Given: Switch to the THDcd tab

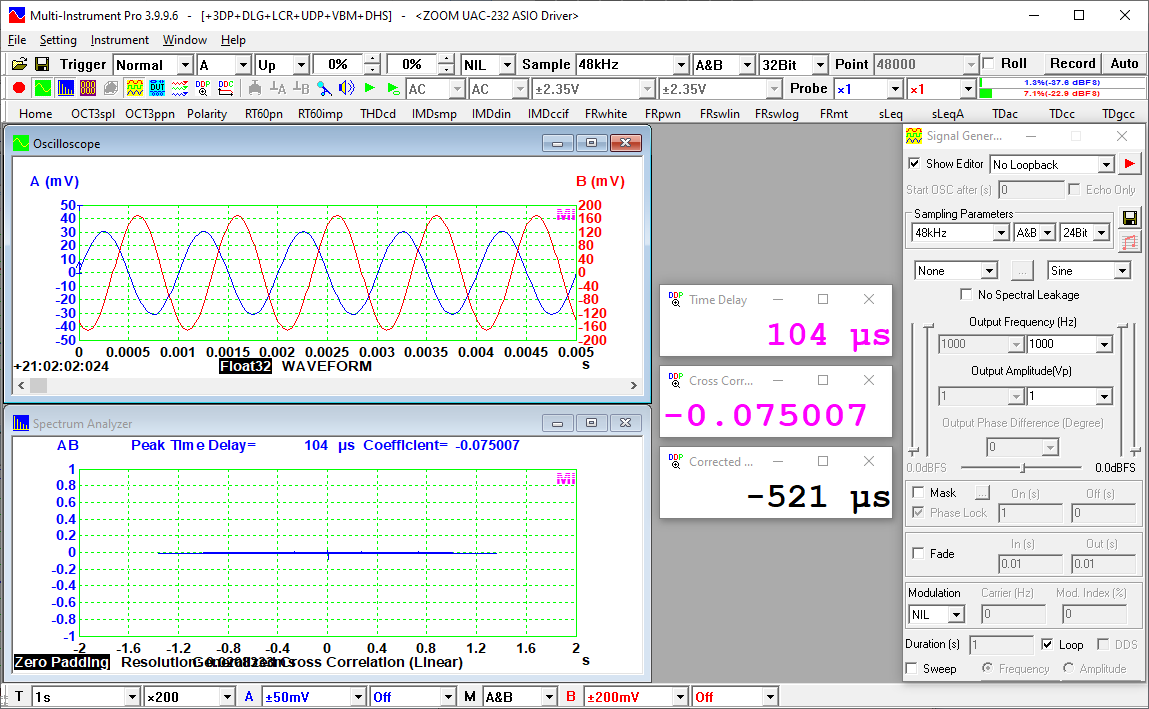Looking at the screenshot, I should click(378, 113).
